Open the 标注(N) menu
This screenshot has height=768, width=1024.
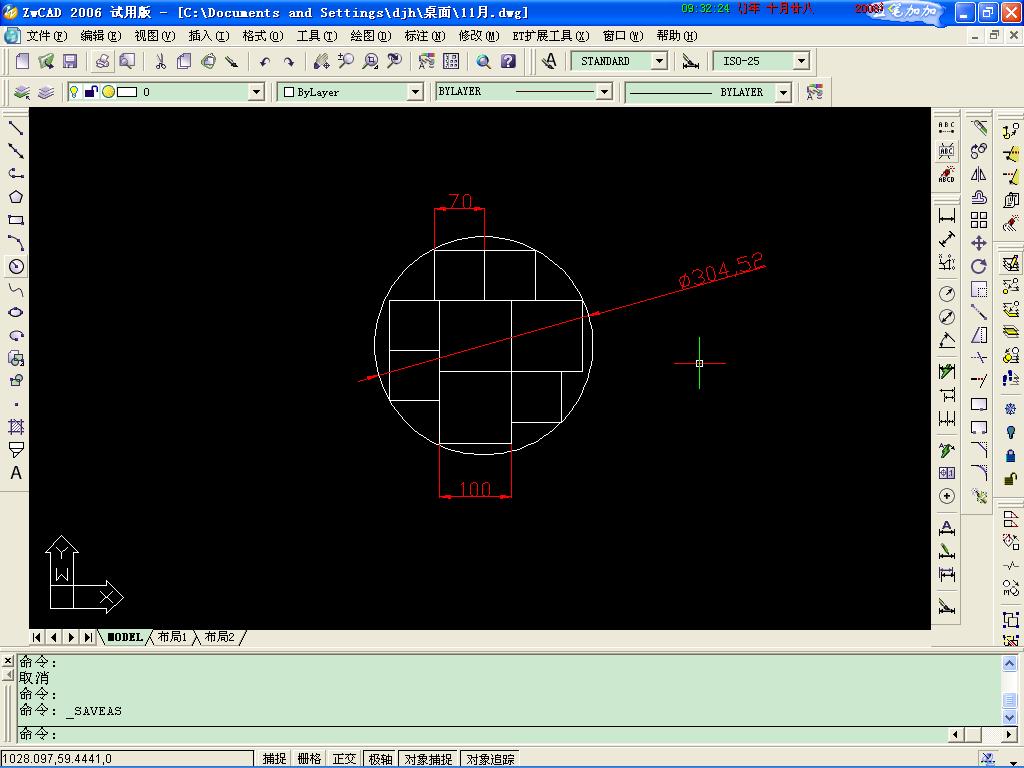(x=425, y=36)
